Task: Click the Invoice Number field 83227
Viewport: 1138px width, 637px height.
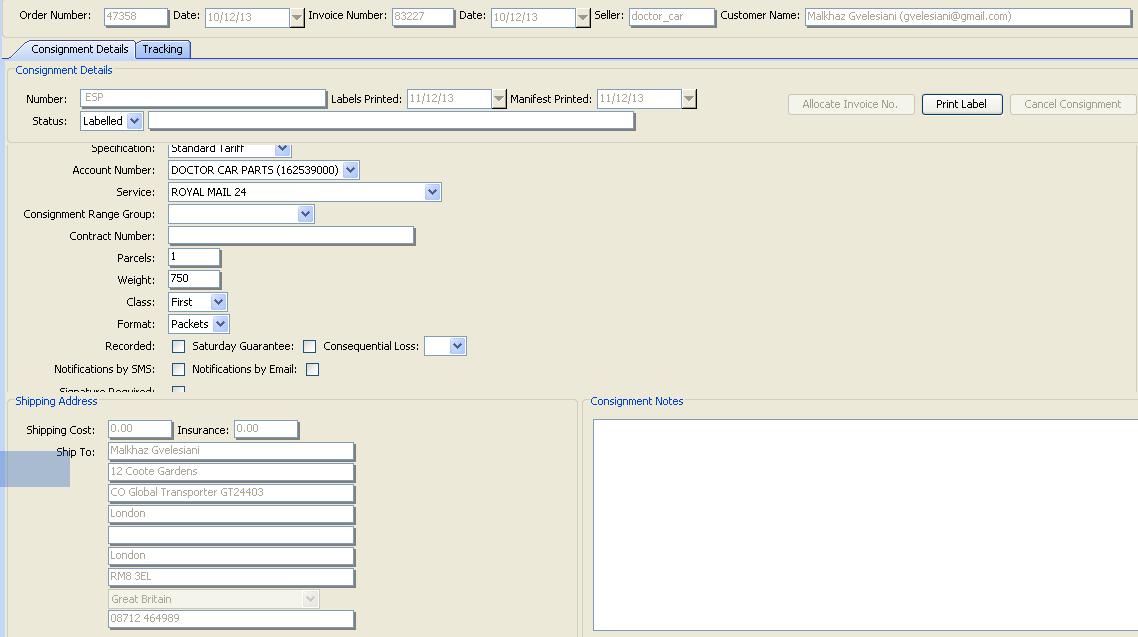Action: [423, 17]
